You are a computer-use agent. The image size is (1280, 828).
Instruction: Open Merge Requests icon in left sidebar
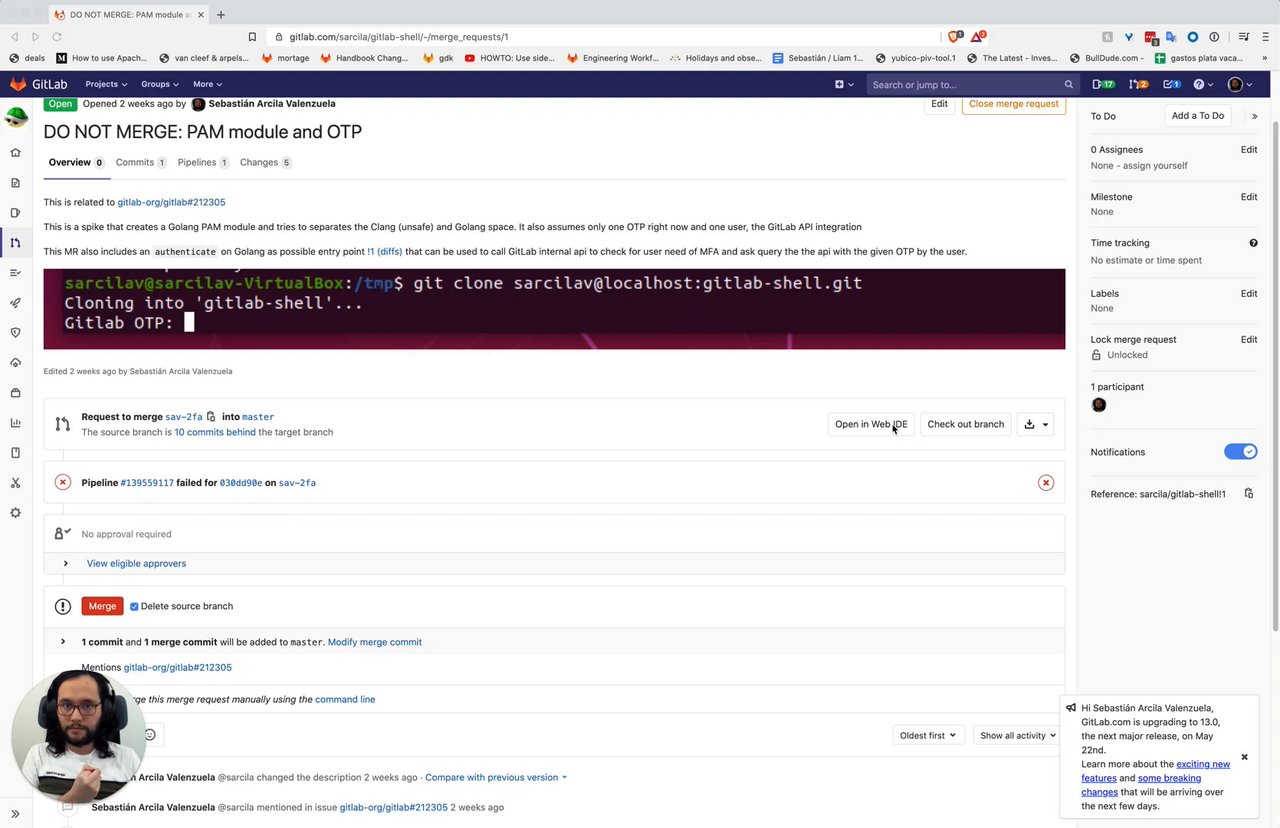point(15,243)
